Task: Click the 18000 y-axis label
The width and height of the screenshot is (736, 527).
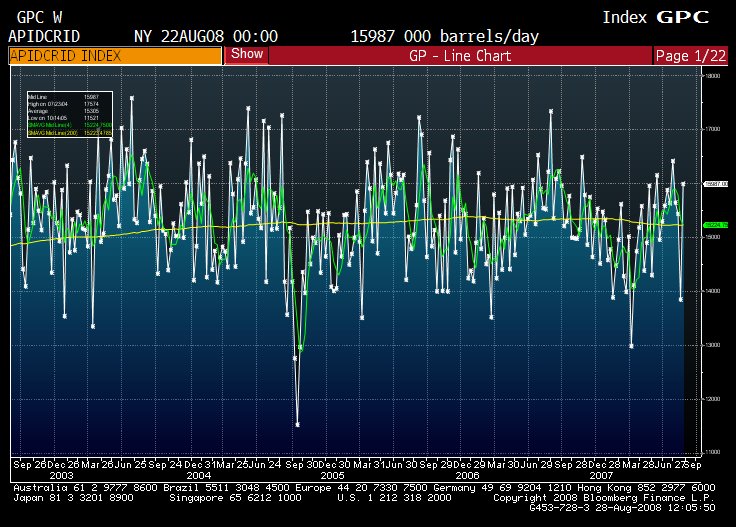Action: [713, 76]
